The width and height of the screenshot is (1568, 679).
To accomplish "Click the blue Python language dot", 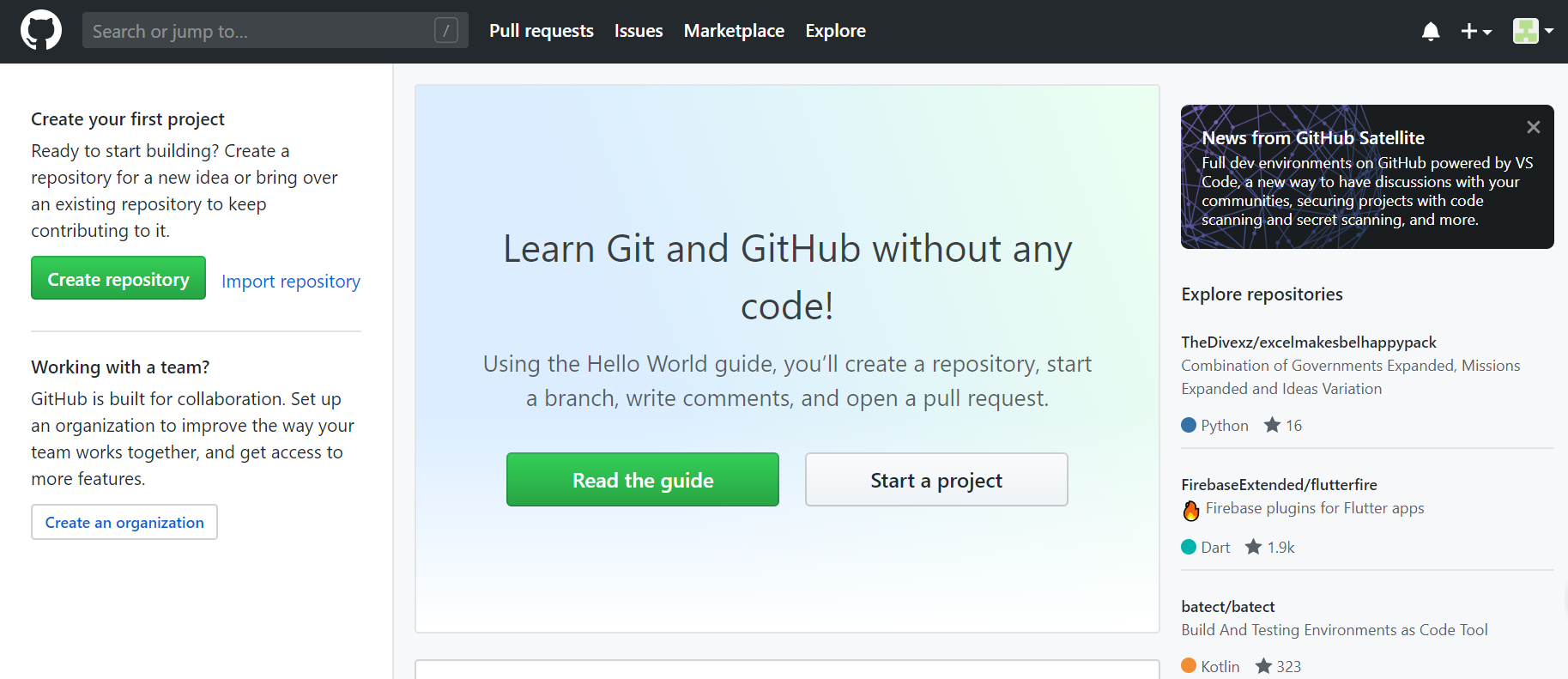I will click(x=1189, y=425).
